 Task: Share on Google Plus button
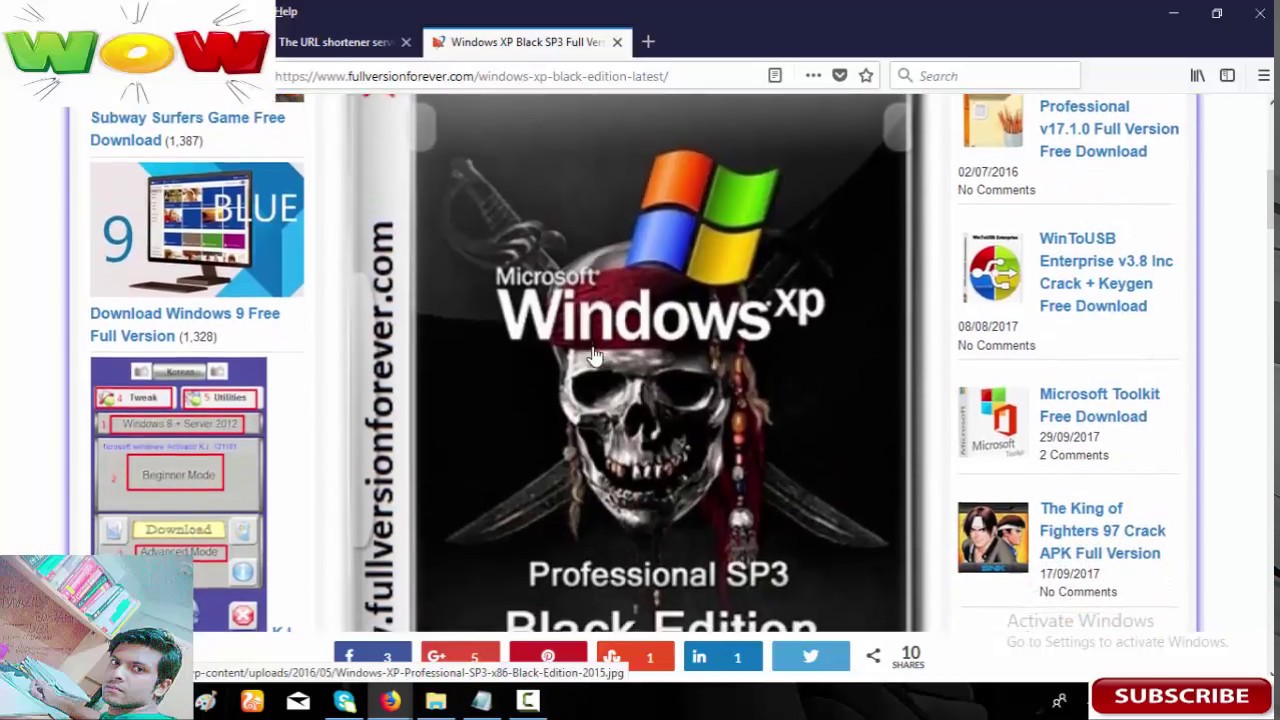pyautogui.click(x=460, y=656)
